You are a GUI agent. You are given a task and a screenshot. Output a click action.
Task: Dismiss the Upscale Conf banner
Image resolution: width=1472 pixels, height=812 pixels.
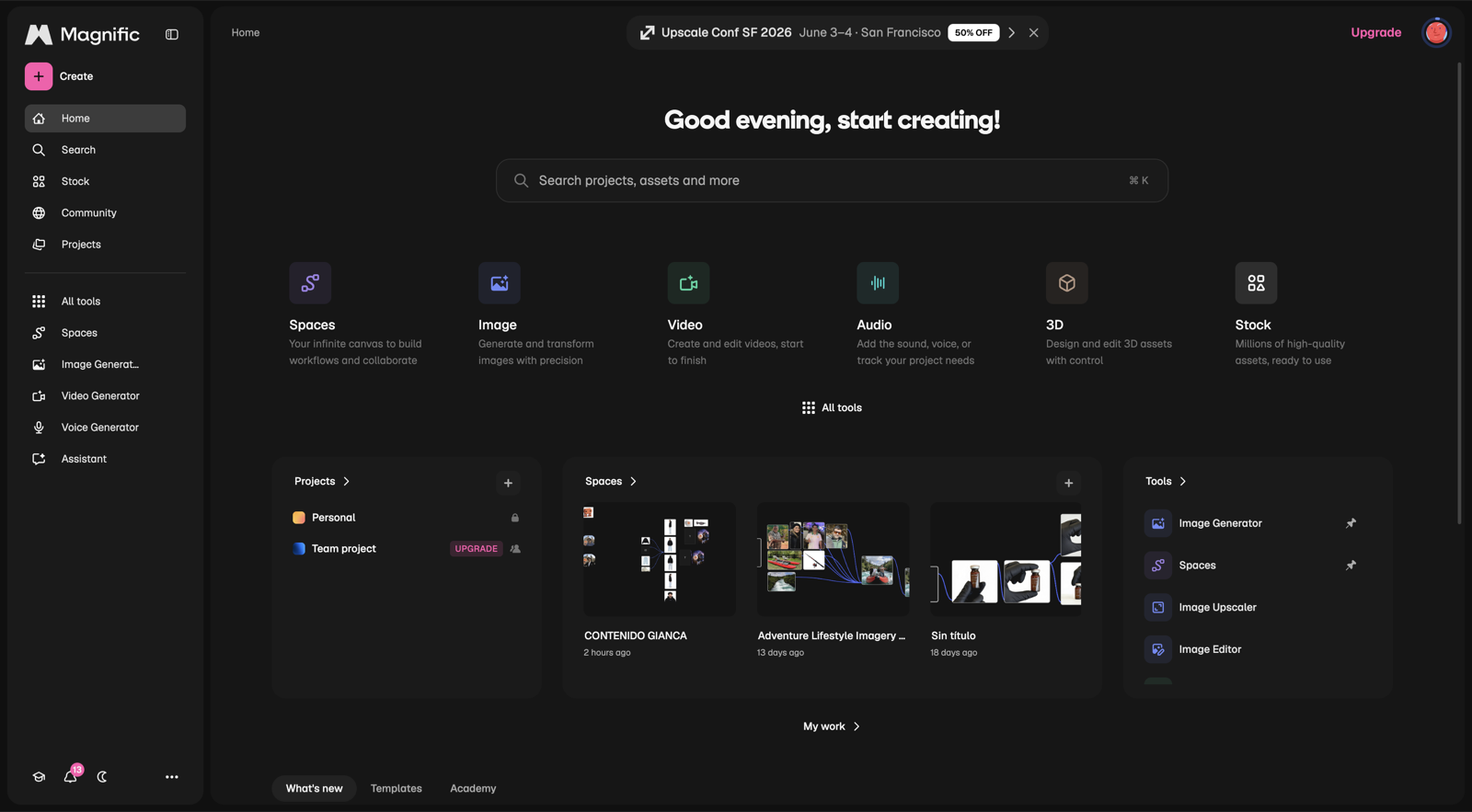coord(1034,32)
